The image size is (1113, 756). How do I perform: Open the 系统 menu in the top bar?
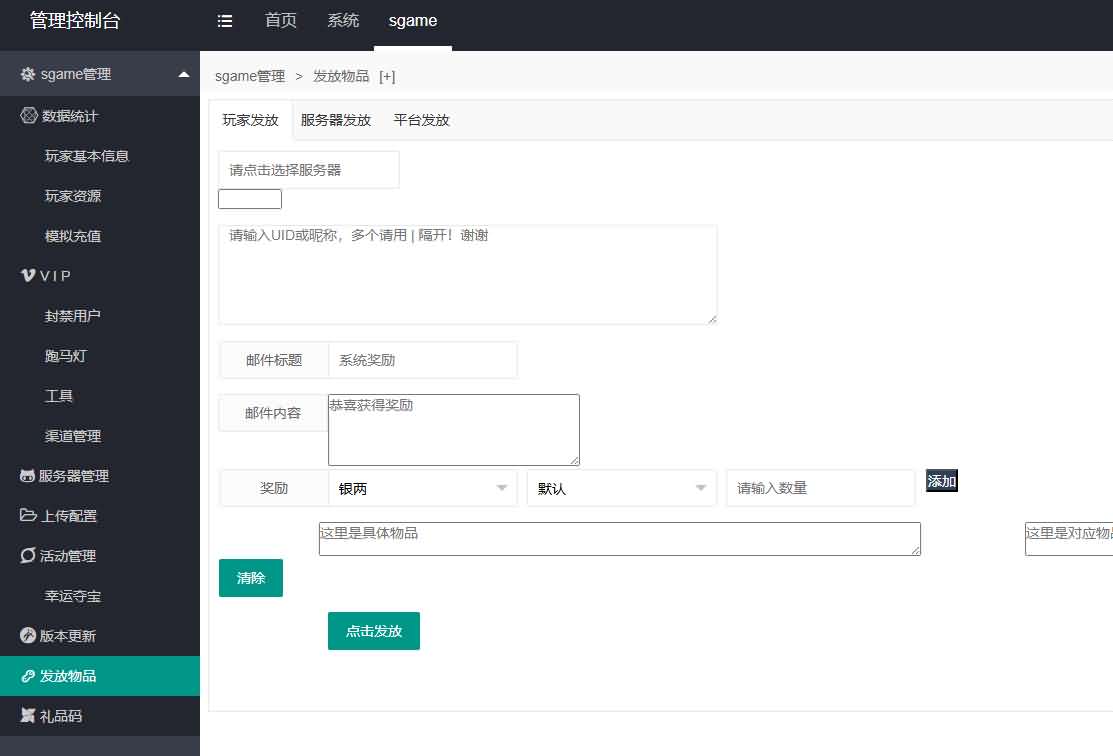(343, 19)
